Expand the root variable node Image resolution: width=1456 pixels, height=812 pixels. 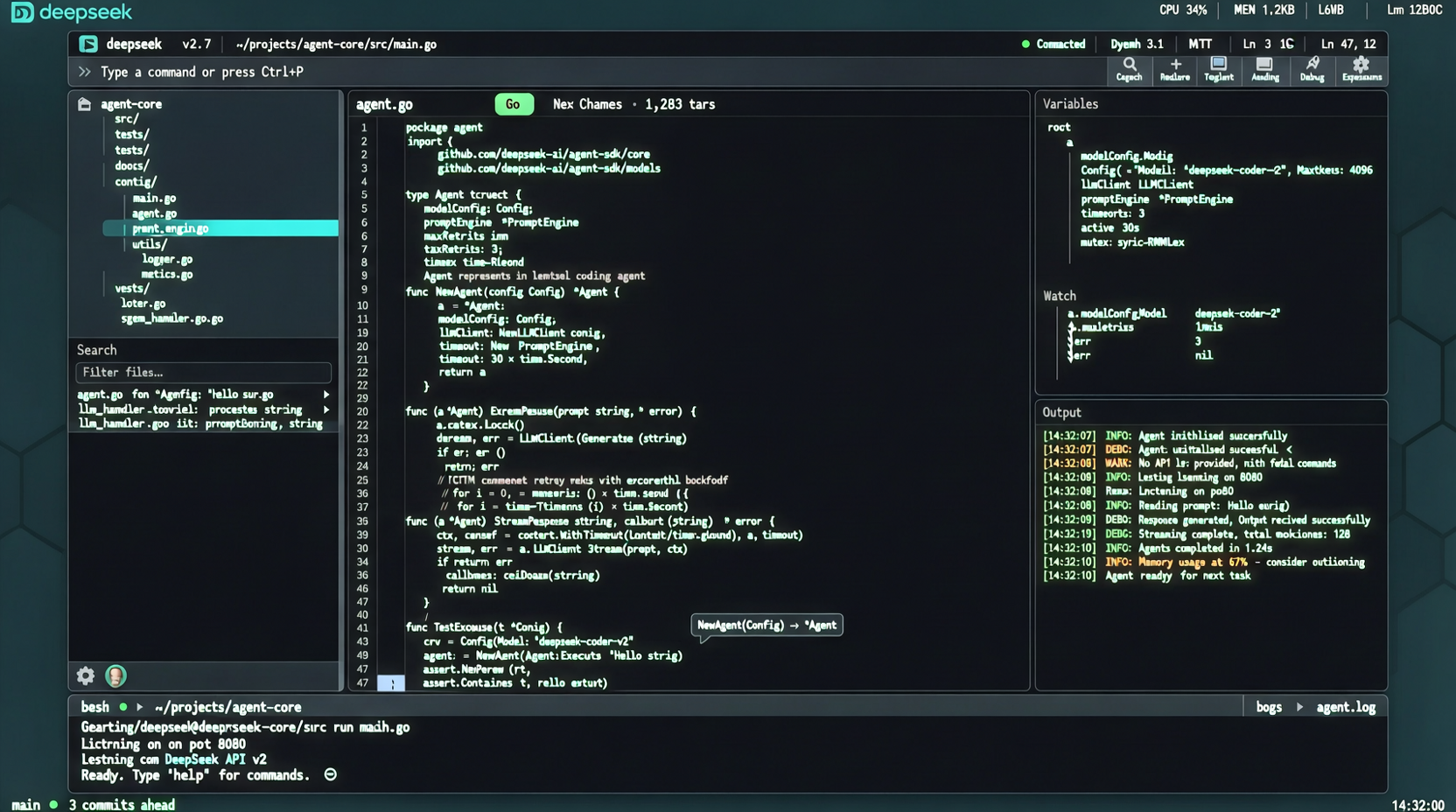1059,128
